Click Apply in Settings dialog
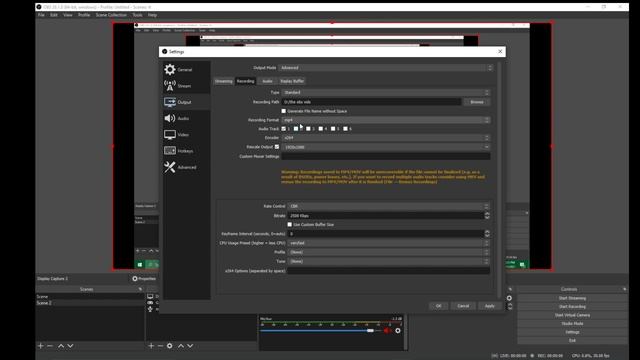Viewport: 640px width, 360px height. pos(489,306)
